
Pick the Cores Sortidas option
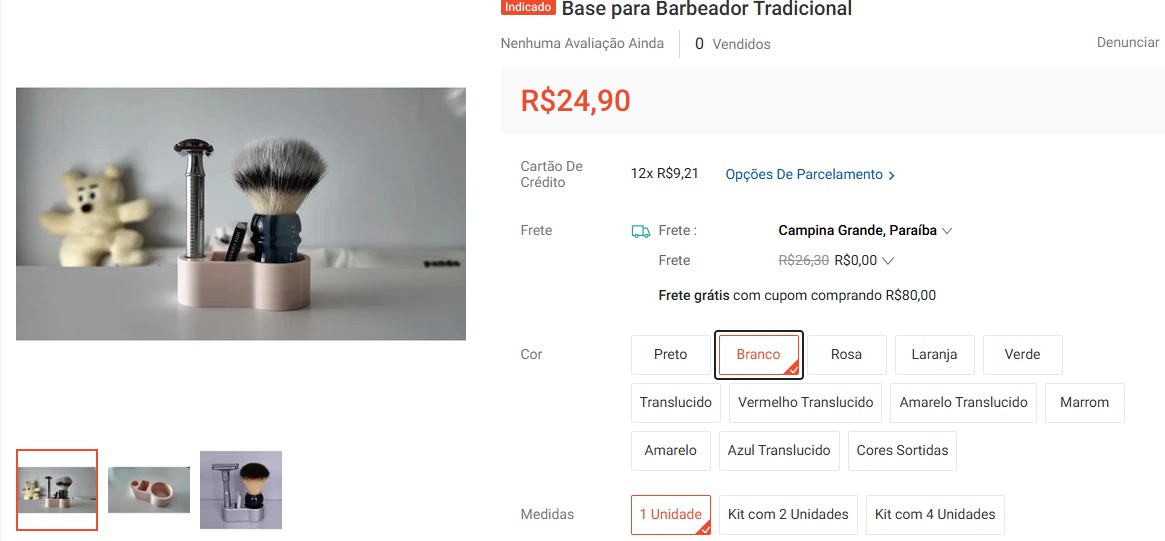point(902,450)
